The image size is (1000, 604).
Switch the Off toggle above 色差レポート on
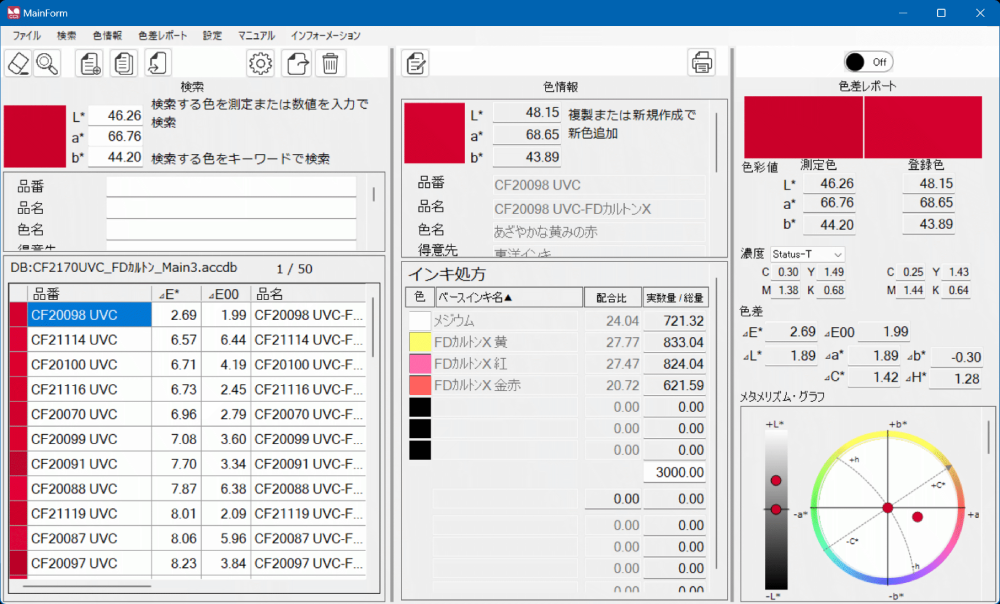click(x=871, y=60)
